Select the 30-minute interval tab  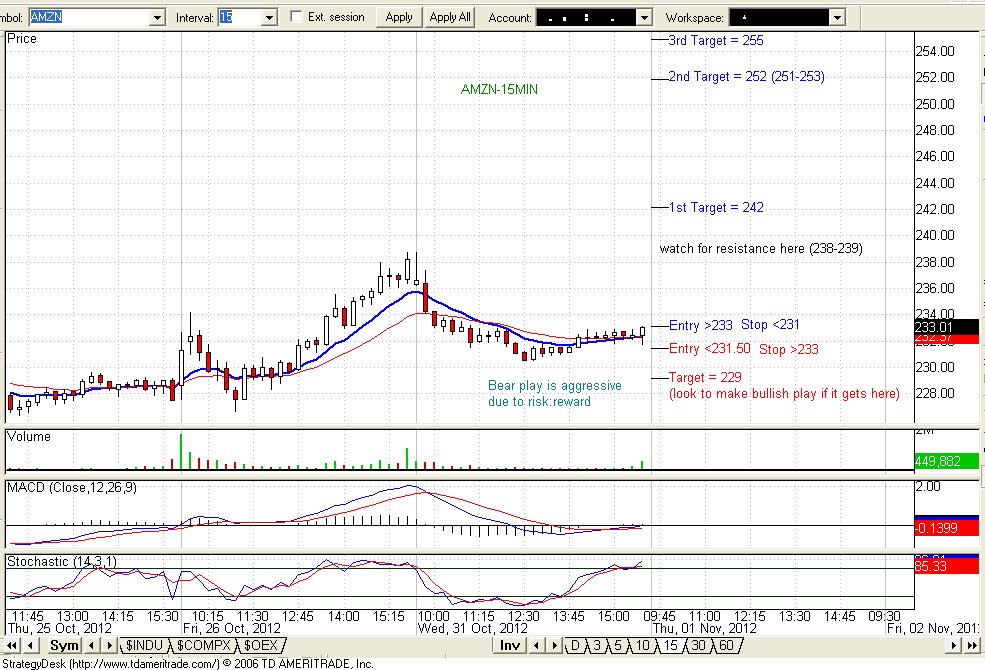[x=699, y=645]
